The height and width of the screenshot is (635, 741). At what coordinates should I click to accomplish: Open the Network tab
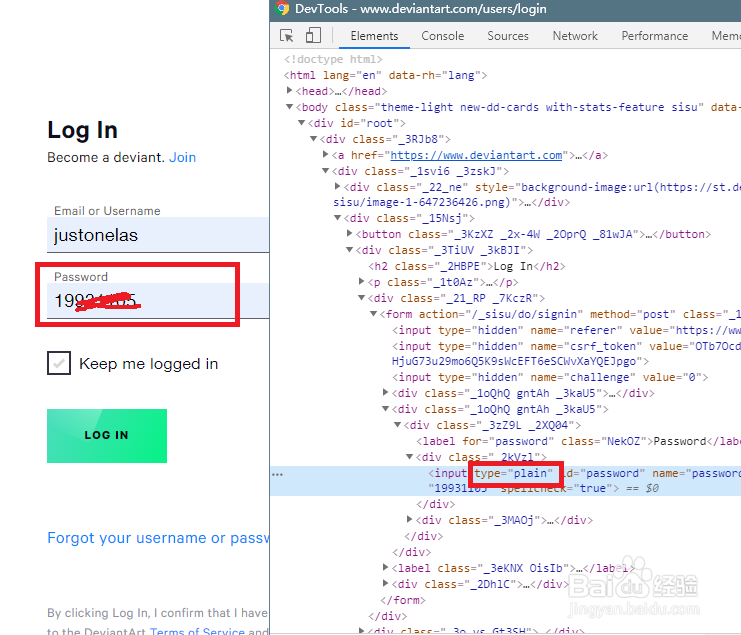tap(575, 36)
